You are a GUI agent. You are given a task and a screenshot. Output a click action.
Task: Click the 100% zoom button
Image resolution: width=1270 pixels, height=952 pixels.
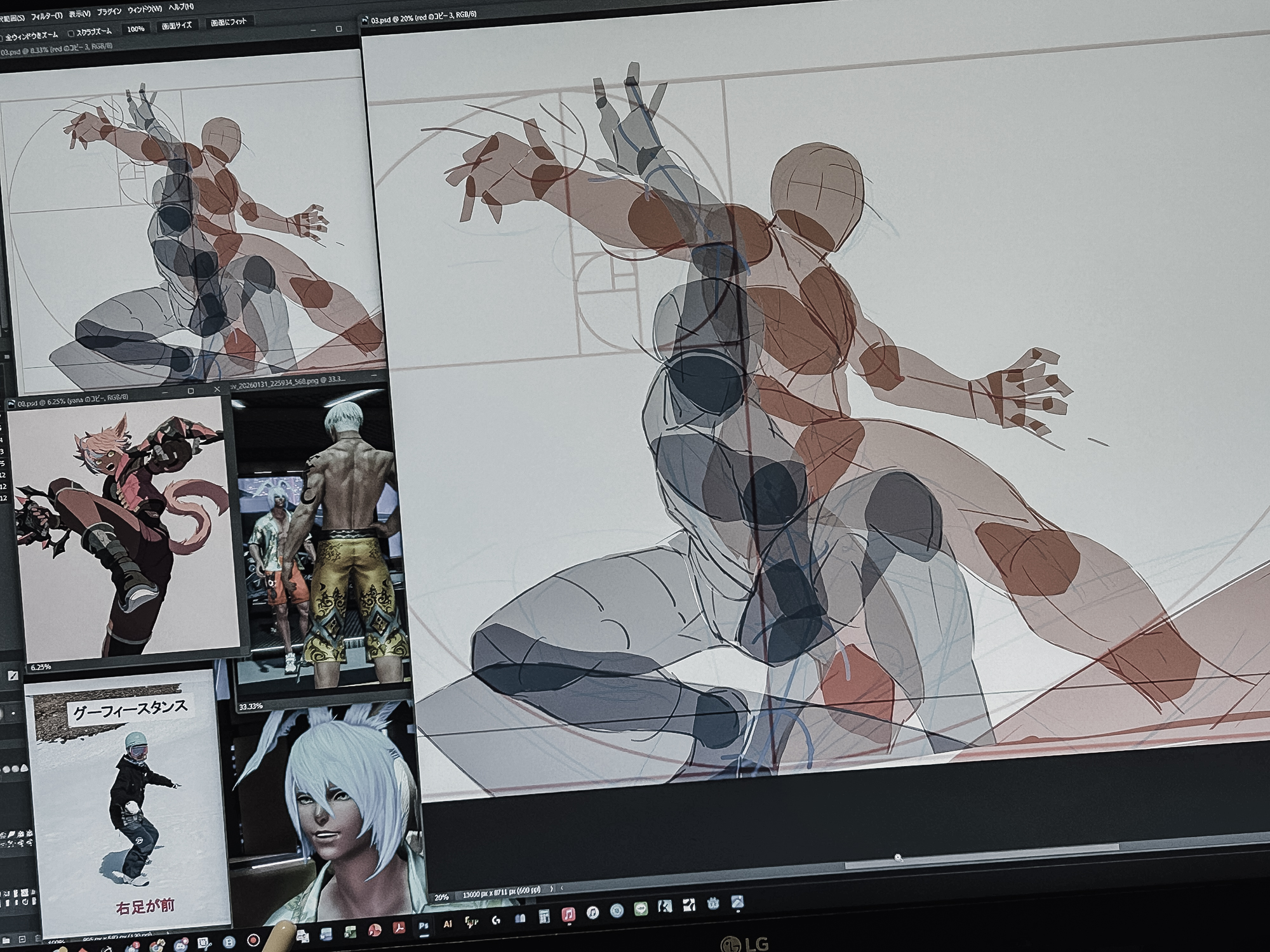[135, 29]
